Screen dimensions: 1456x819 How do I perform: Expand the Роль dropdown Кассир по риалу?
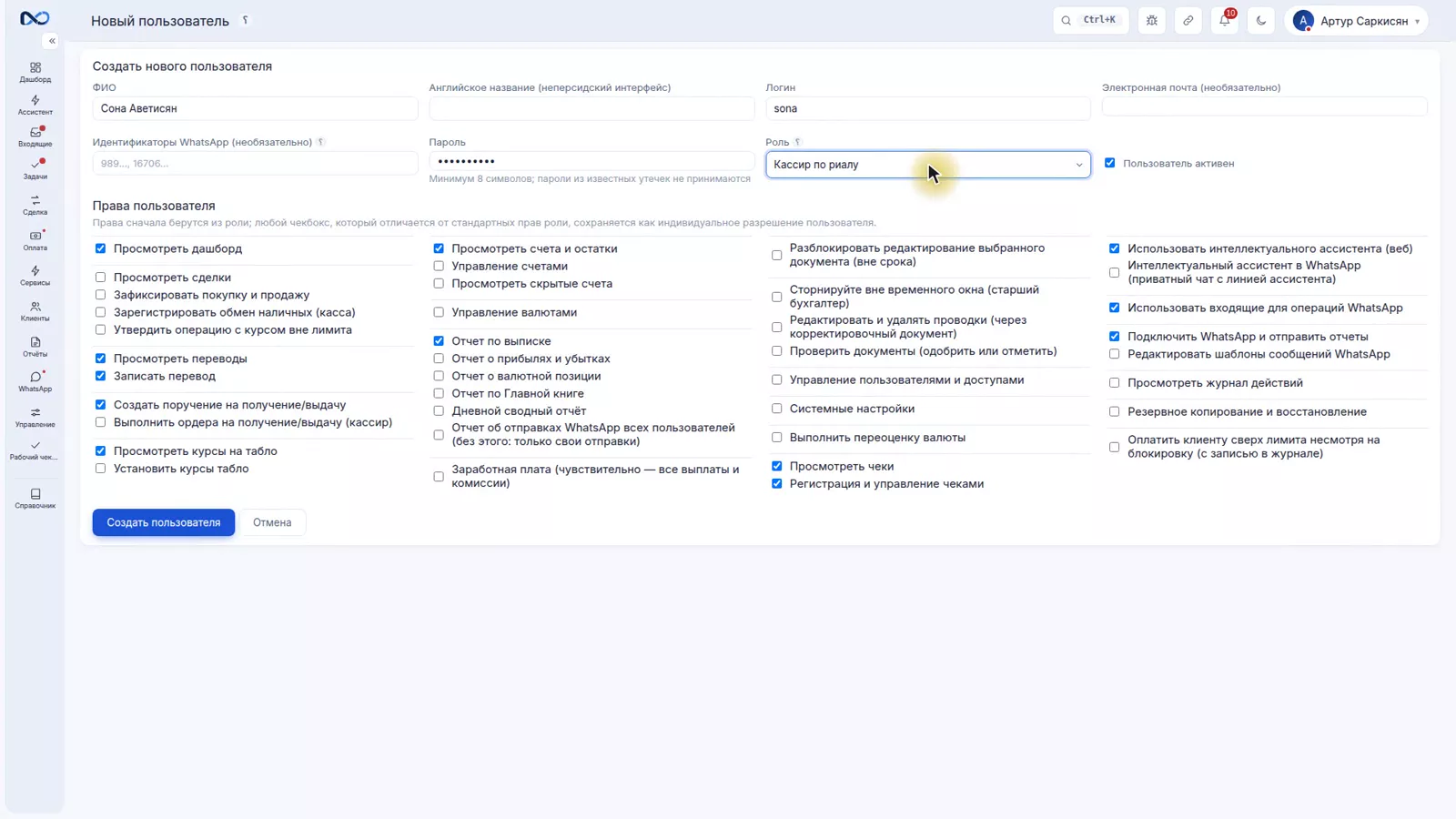(927, 165)
